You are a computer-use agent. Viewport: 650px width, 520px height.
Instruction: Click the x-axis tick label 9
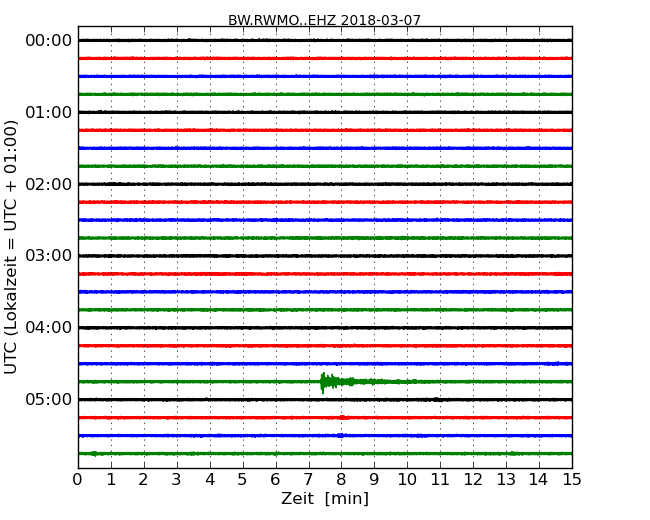pos(374,480)
